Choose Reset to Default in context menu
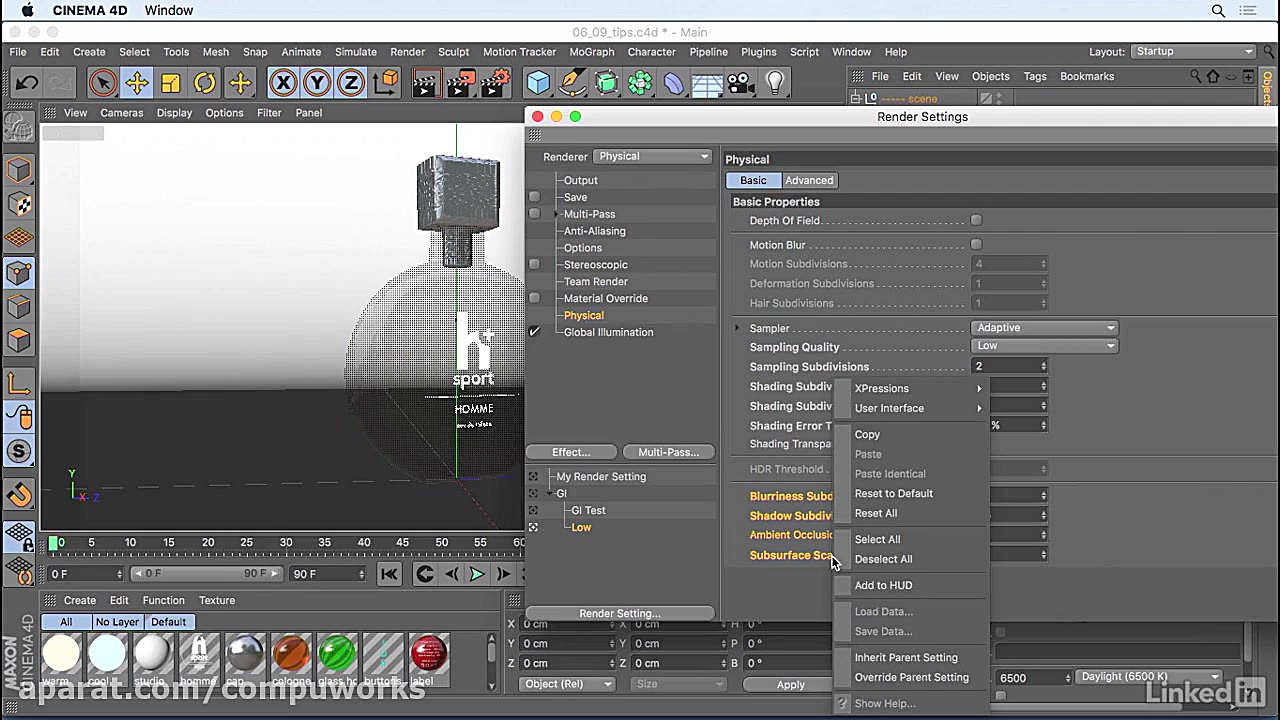1280x720 pixels. click(x=893, y=493)
